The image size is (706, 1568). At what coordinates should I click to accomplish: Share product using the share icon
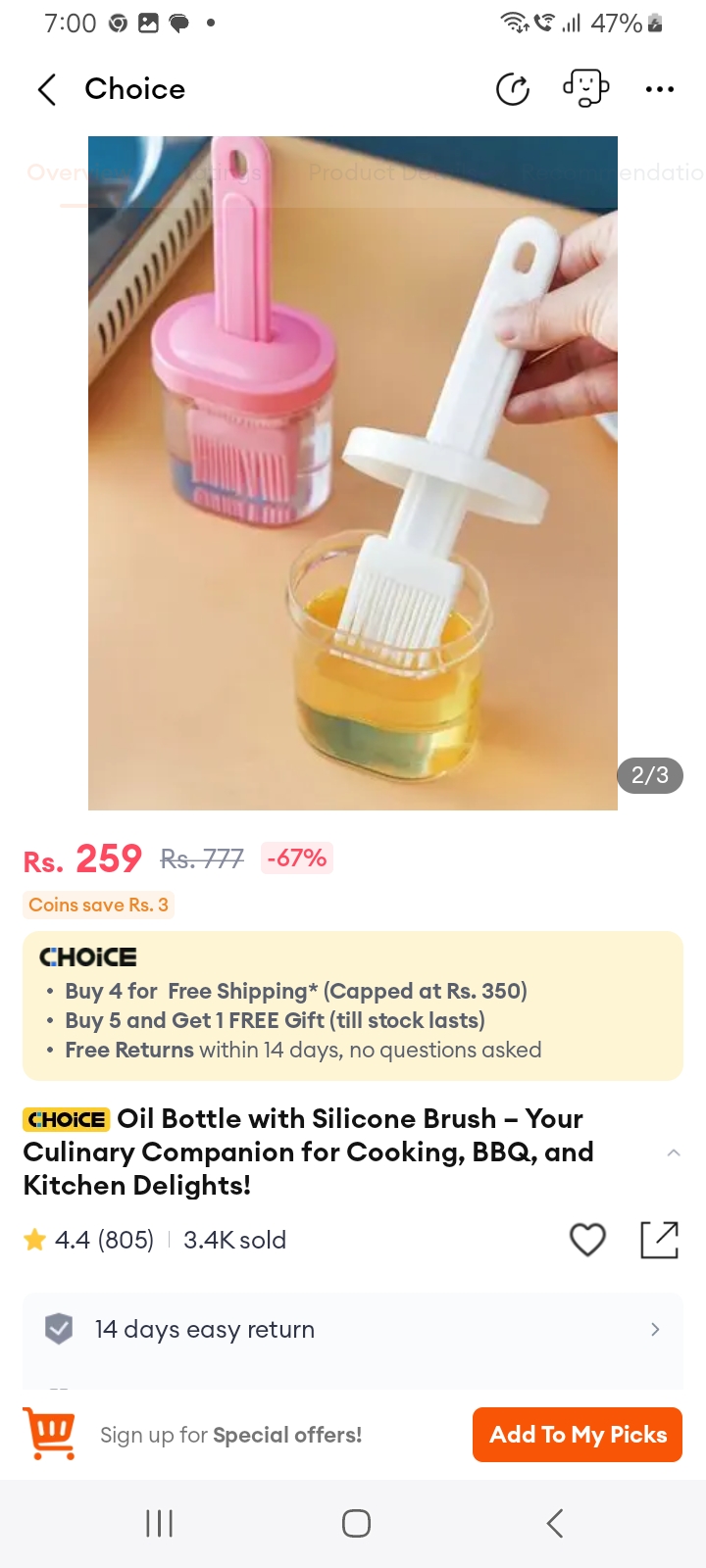(660, 1240)
